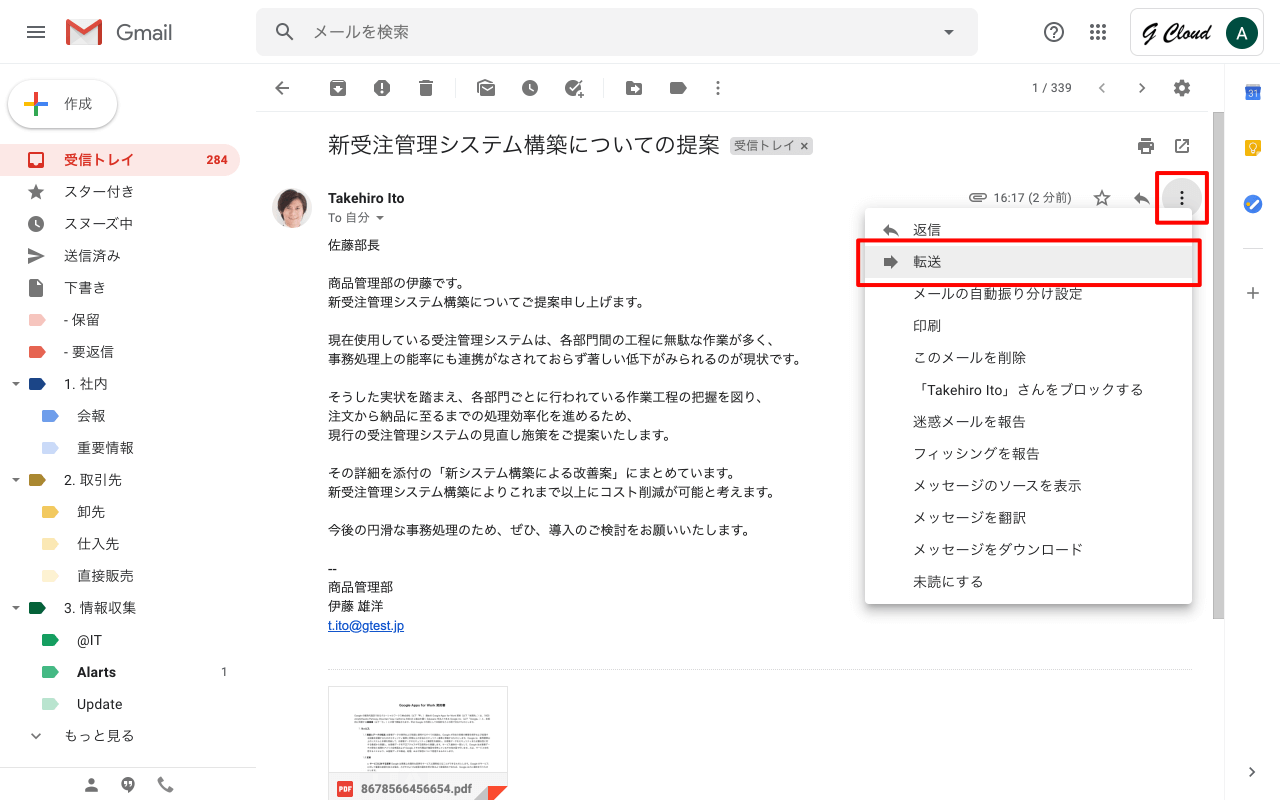Show details arrow next to To 自分
Screen dimensions: 1280x800
click(380, 218)
